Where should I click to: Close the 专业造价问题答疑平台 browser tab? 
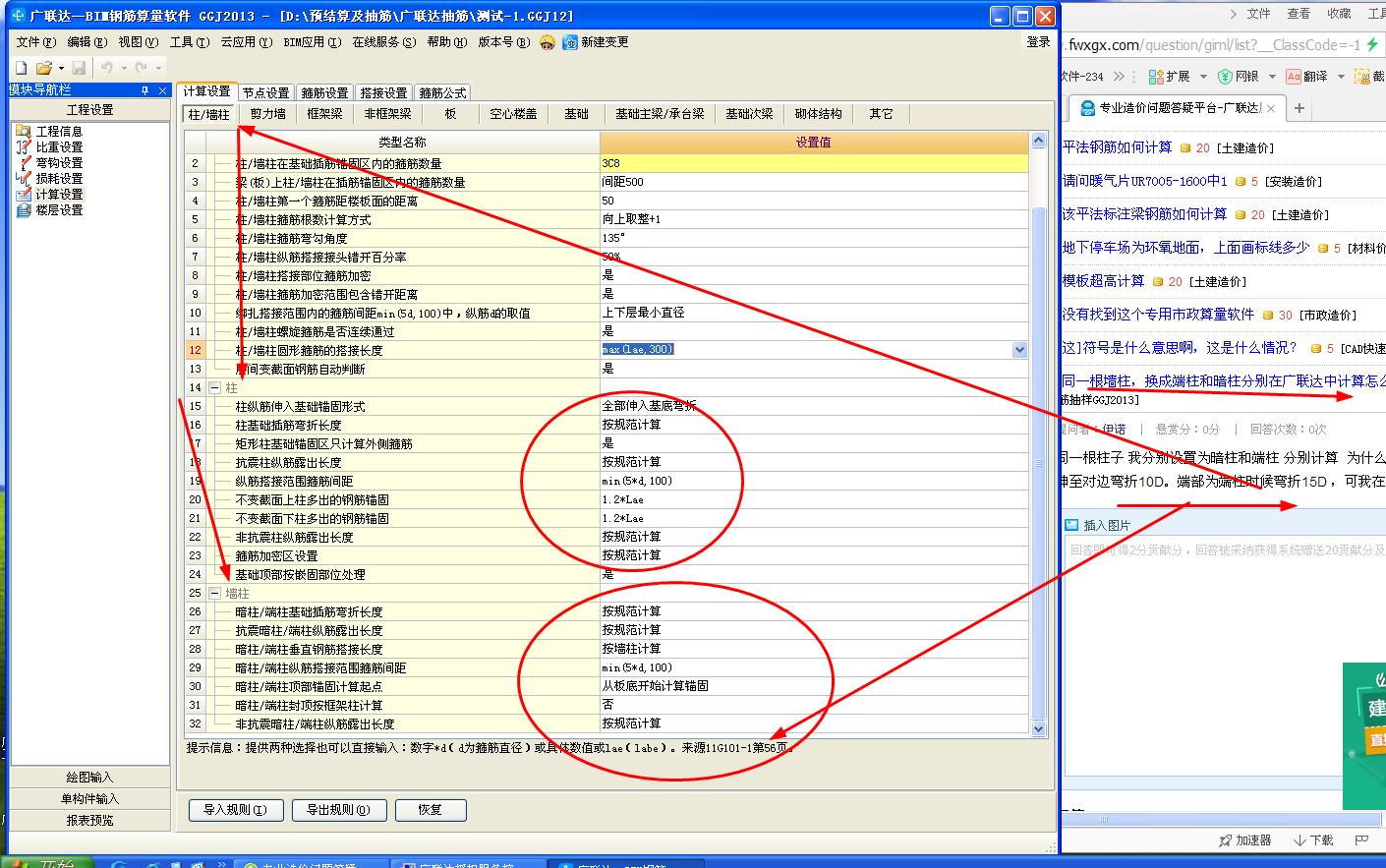click(1271, 108)
